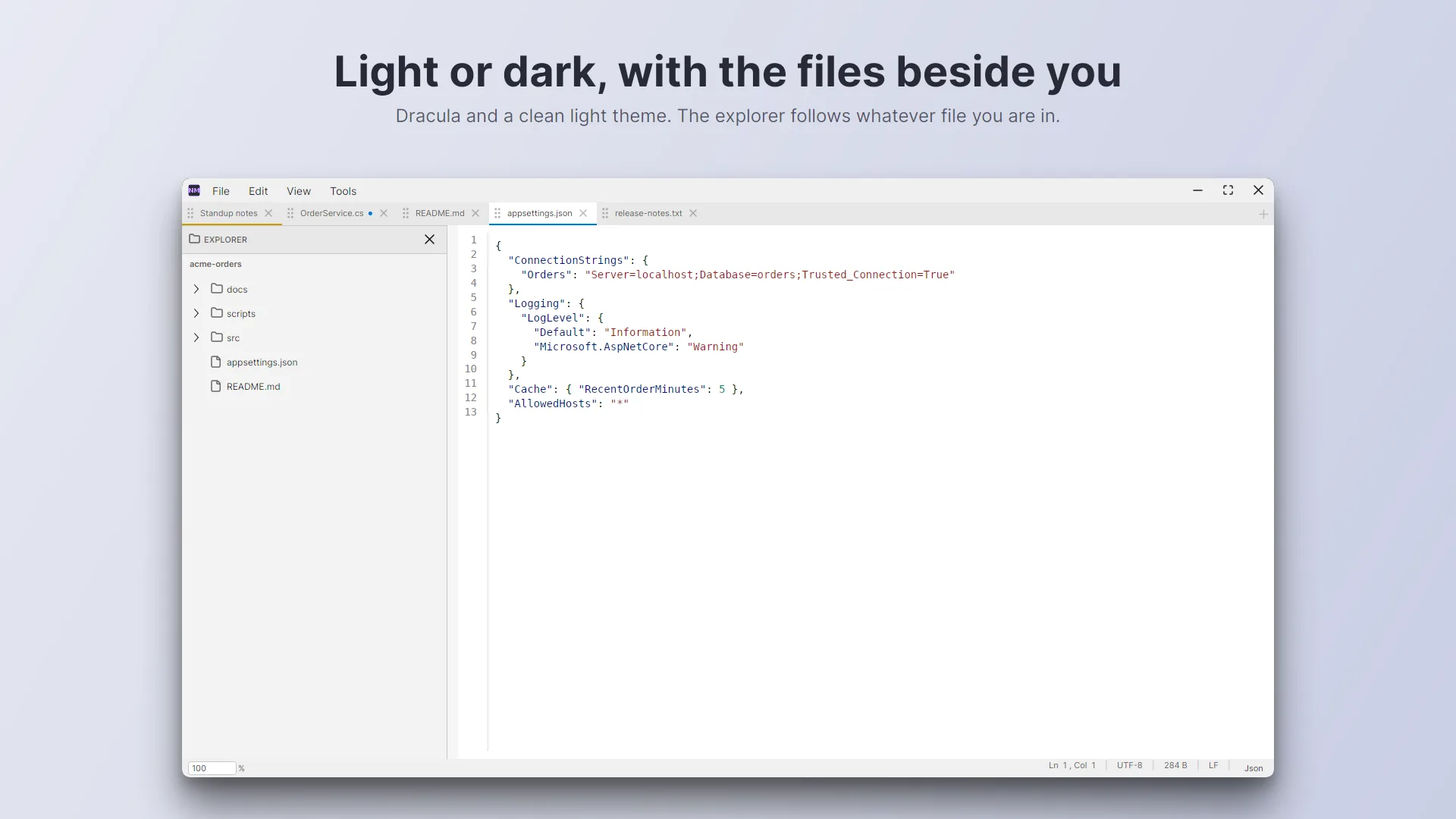Click the Explorer folder icon in panel header
Screen dimensions: 1456x819
click(195, 239)
